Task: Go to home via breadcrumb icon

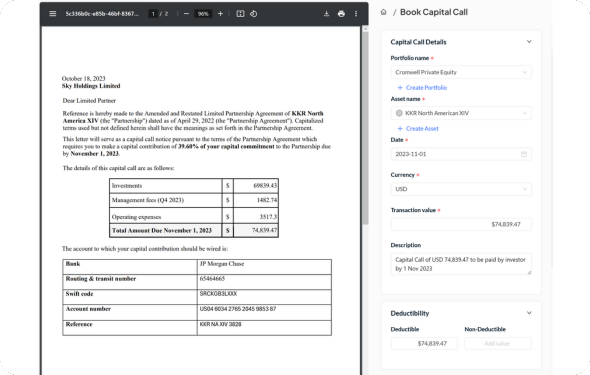Action: (383, 12)
